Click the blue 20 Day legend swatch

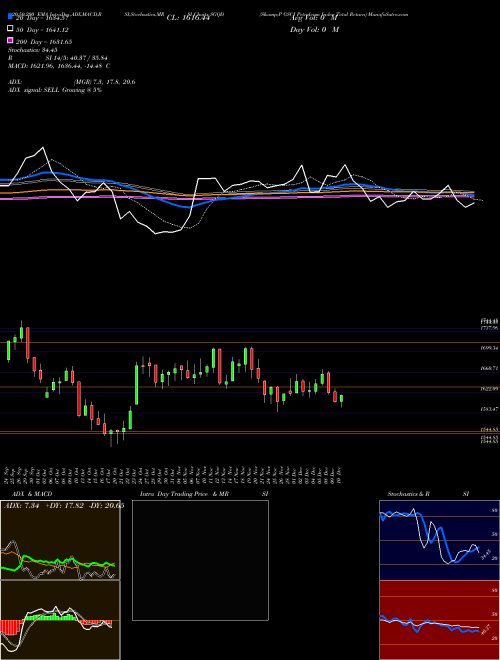(10, 17)
